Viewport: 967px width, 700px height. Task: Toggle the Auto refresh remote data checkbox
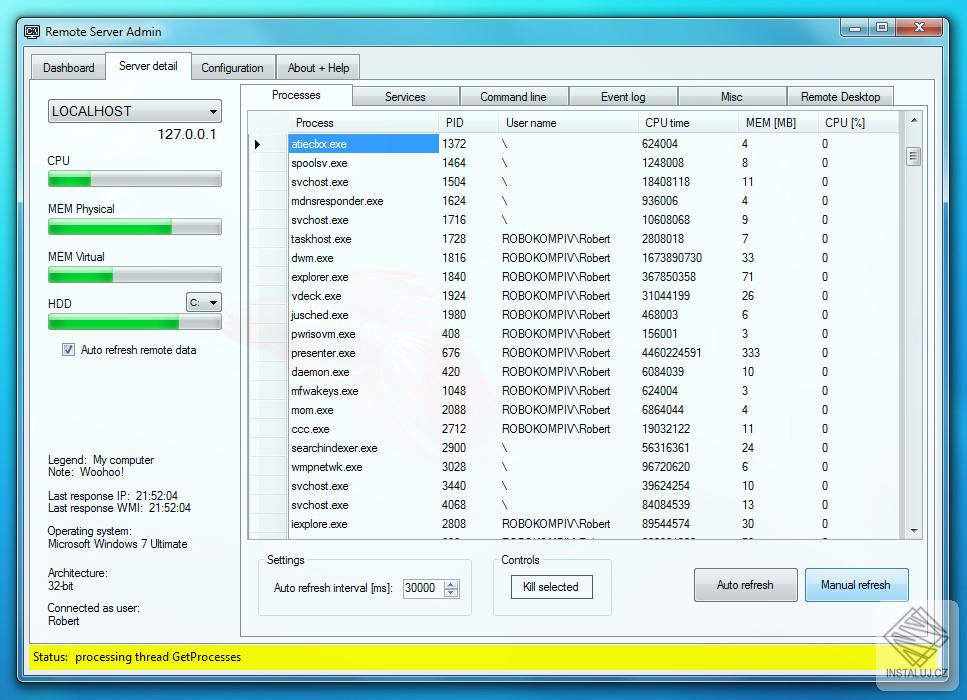click(68, 349)
